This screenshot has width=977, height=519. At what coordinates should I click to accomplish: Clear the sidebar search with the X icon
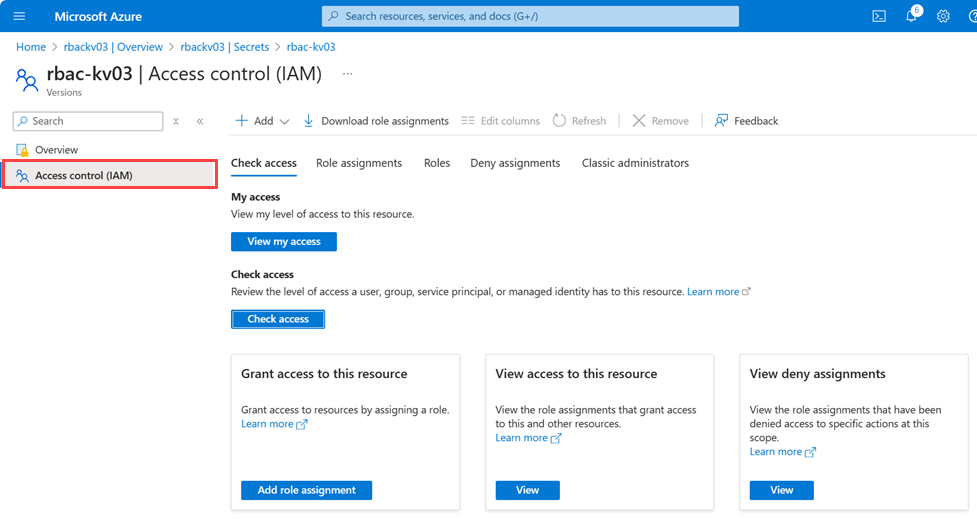point(176,121)
